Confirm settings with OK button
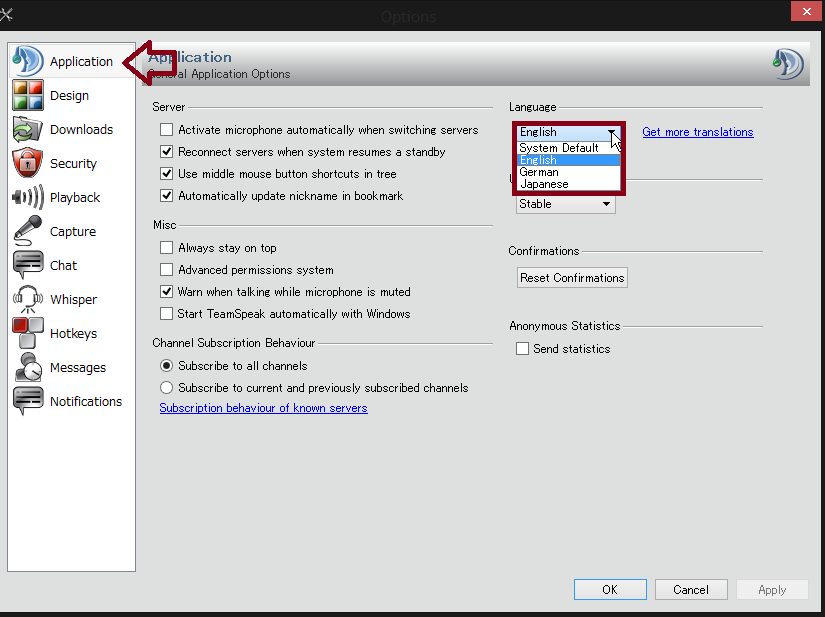Screen dimensions: 825x617 [610, 590]
